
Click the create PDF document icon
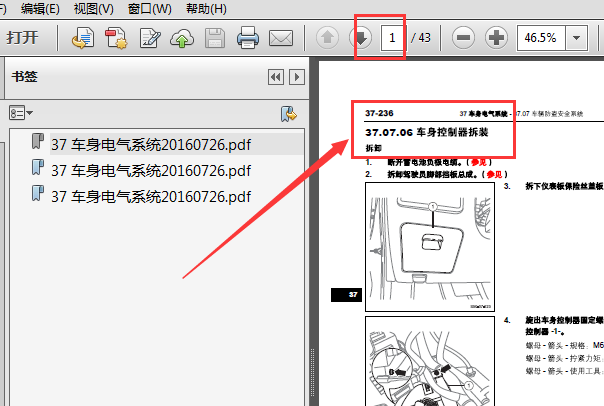(x=83, y=38)
